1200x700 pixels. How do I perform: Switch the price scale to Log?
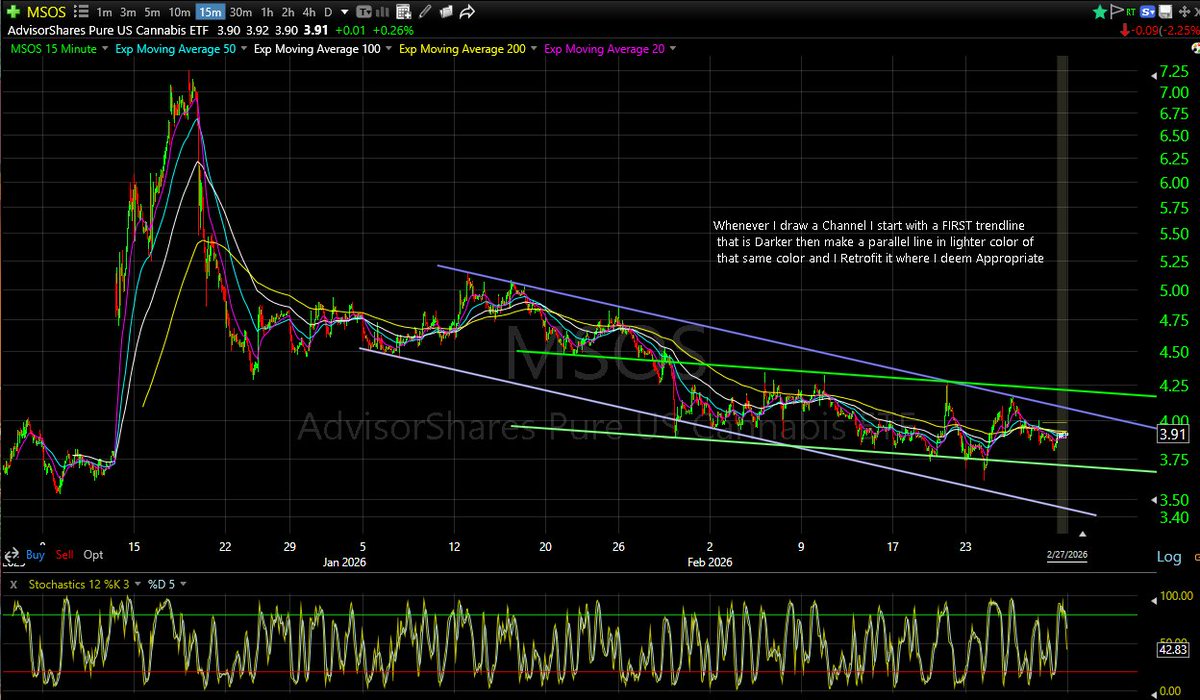pos(1168,557)
